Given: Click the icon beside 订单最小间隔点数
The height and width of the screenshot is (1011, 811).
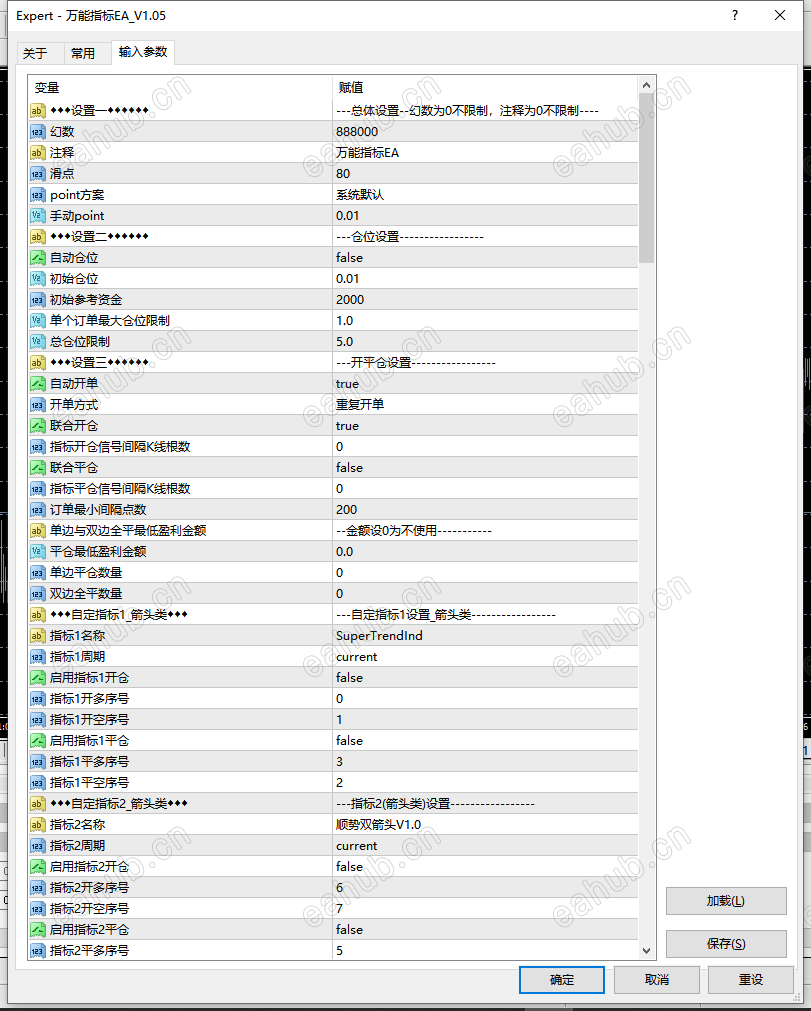Looking at the screenshot, I should (37, 510).
